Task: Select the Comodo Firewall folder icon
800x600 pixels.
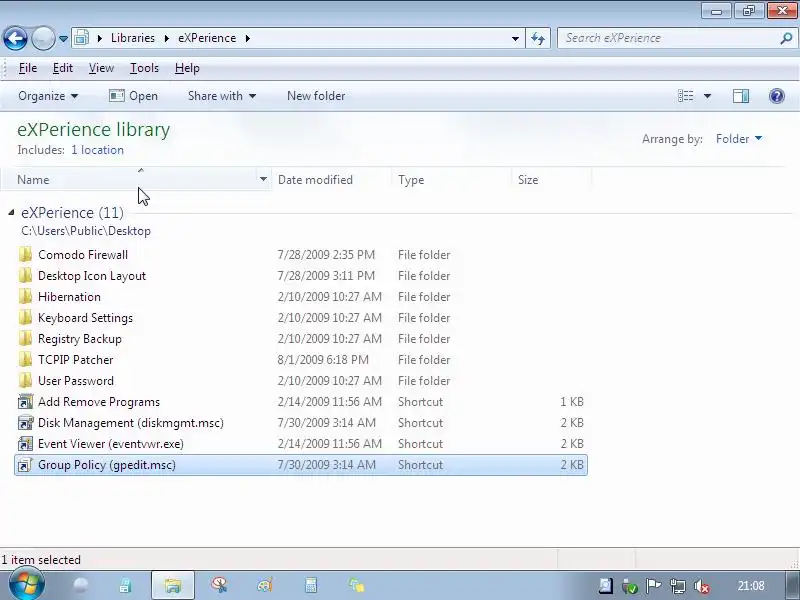Action: 26,255
